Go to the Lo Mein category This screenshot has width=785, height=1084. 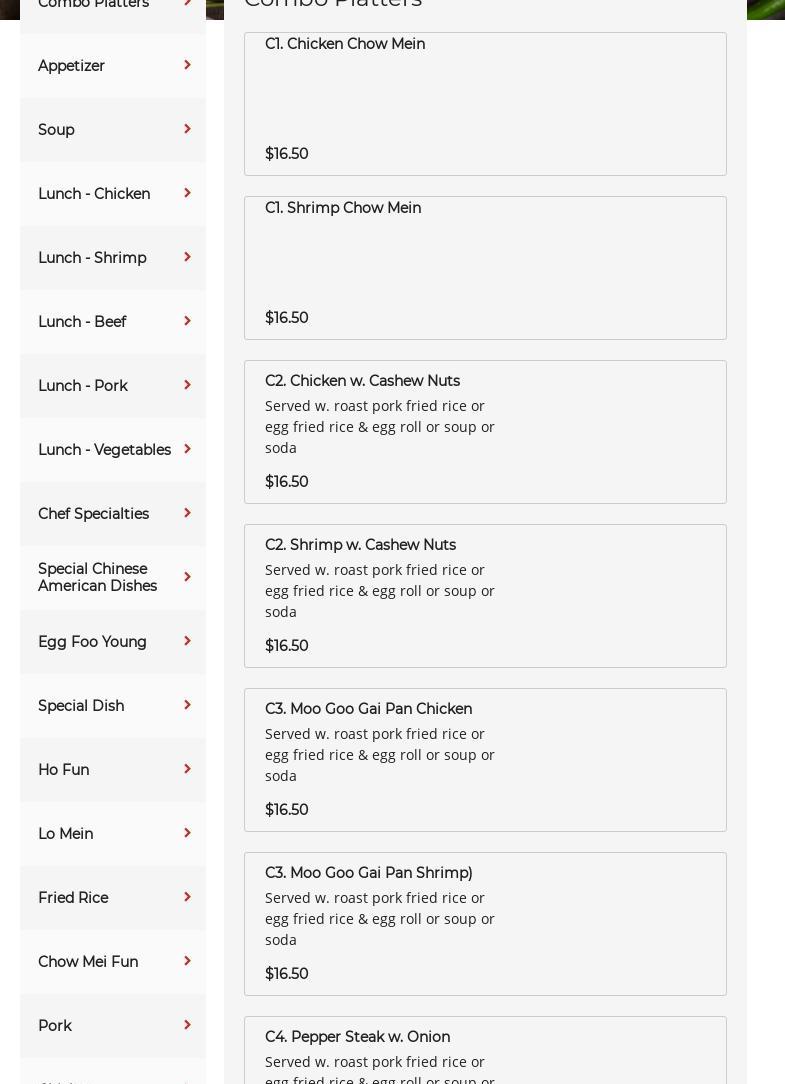[66, 834]
